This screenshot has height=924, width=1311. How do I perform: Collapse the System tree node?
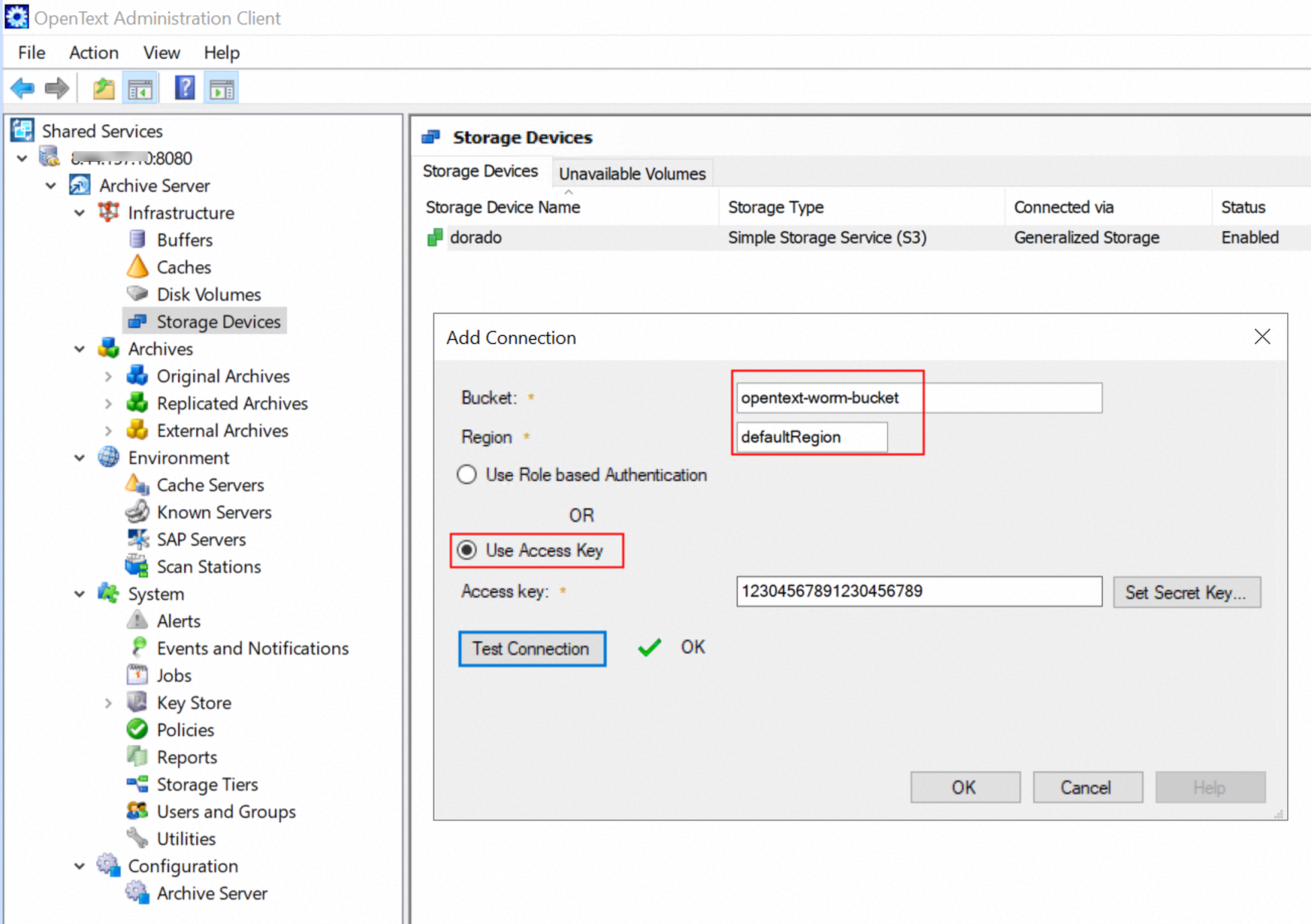(80, 594)
